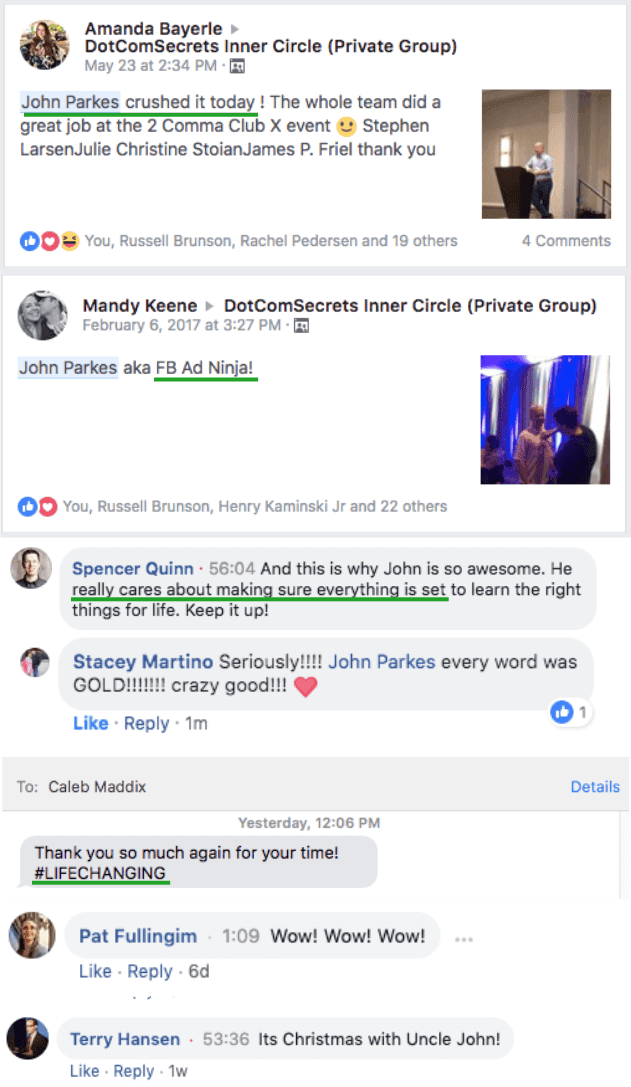Open the DotComSecrets Inner Circle group link in Mandy's post
This screenshot has width=631, height=1087.
pos(410,306)
